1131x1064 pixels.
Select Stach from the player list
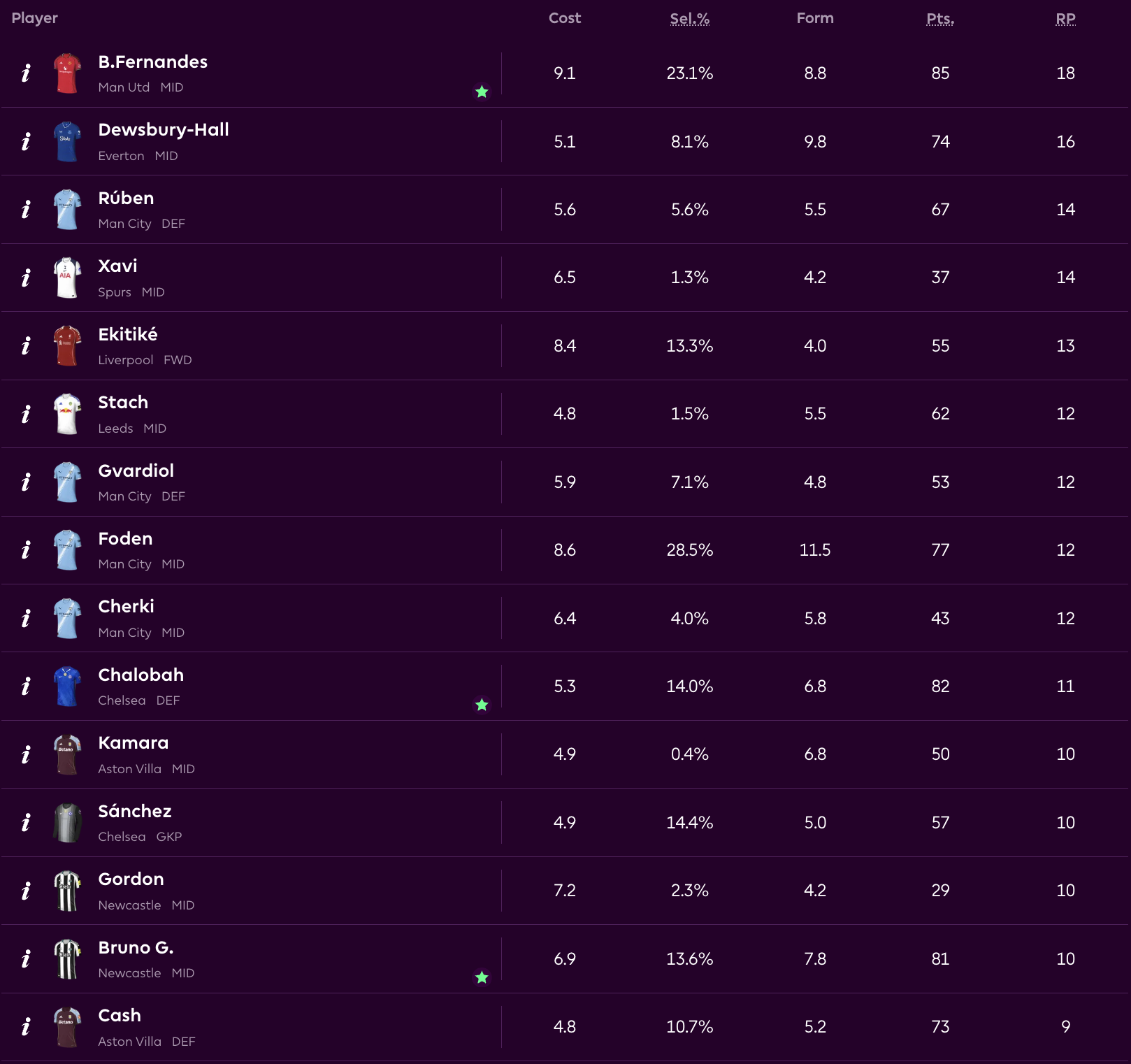click(123, 402)
